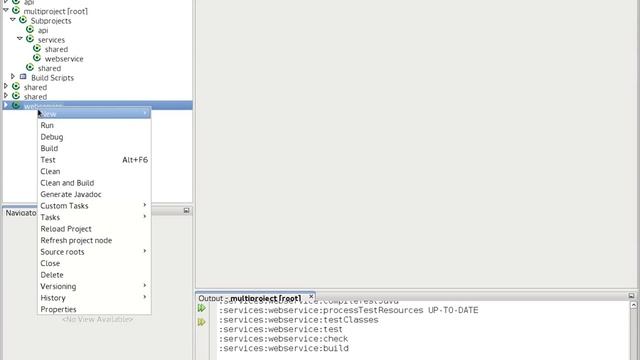Choose Delete from the context menu
The height and width of the screenshot is (360, 640).
(94, 275)
